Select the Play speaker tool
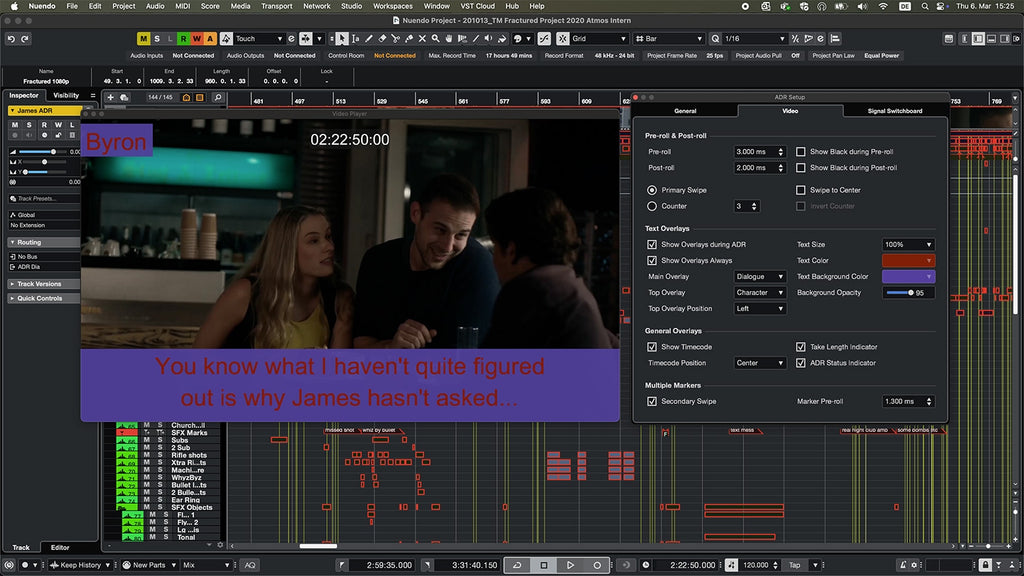Image resolution: width=1024 pixels, height=576 pixels. 488,39
